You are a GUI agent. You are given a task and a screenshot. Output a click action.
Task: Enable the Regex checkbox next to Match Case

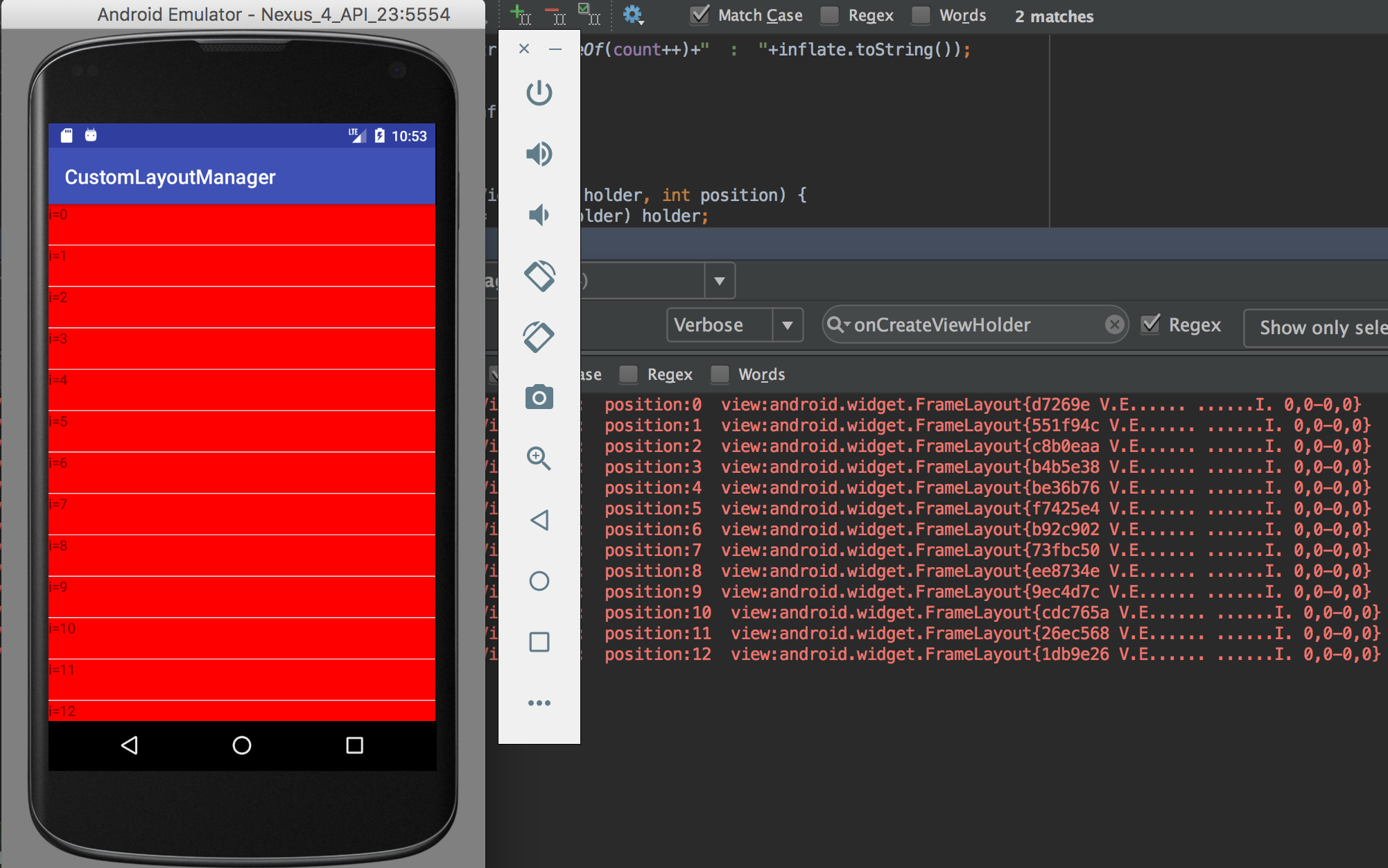point(829,15)
